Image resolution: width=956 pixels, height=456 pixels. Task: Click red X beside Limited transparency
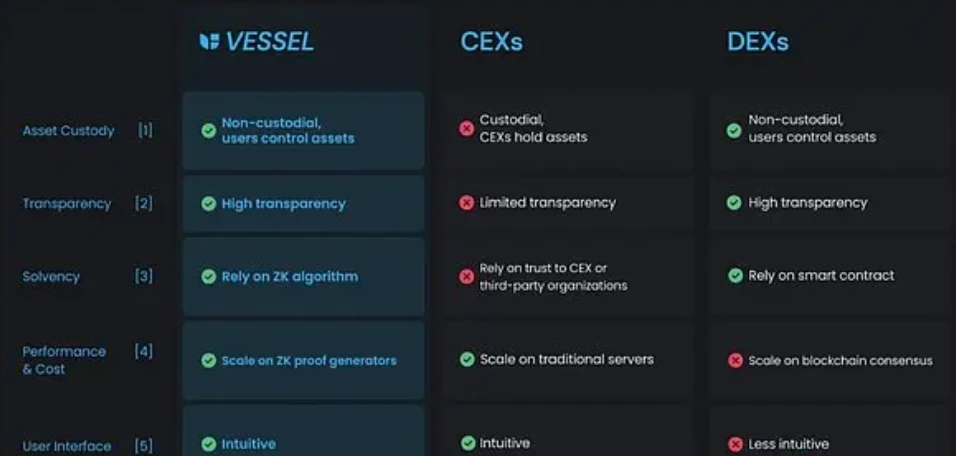(466, 203)
